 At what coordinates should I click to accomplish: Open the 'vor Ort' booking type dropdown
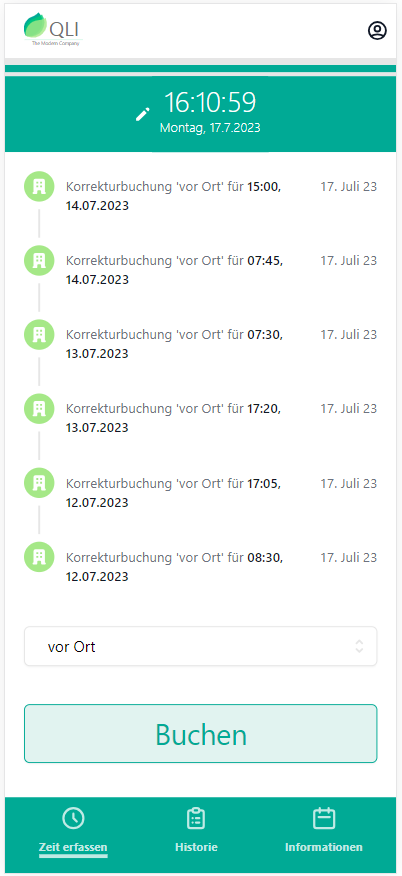200,646
